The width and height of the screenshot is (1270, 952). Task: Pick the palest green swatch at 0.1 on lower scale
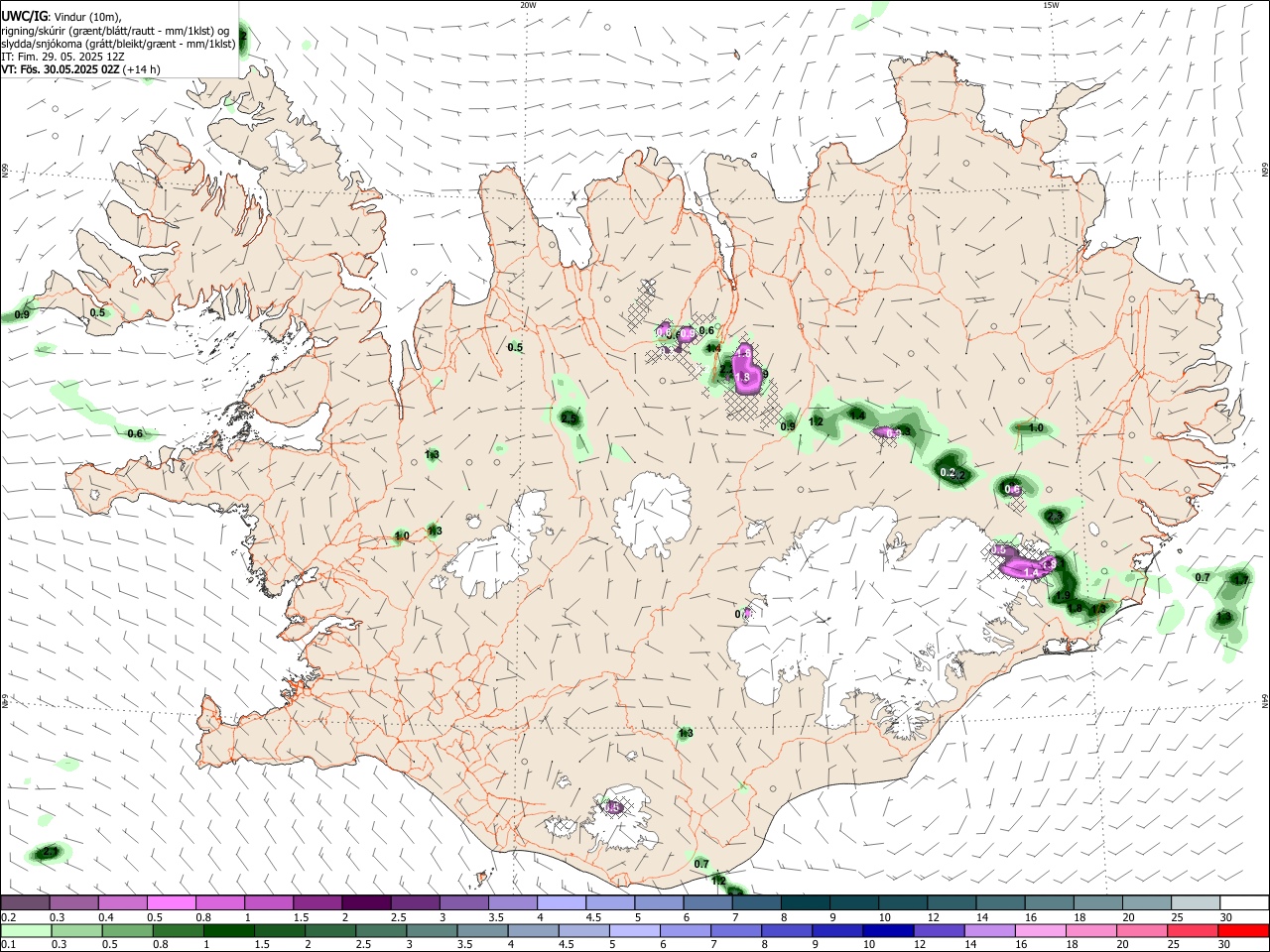coord(25,931)
